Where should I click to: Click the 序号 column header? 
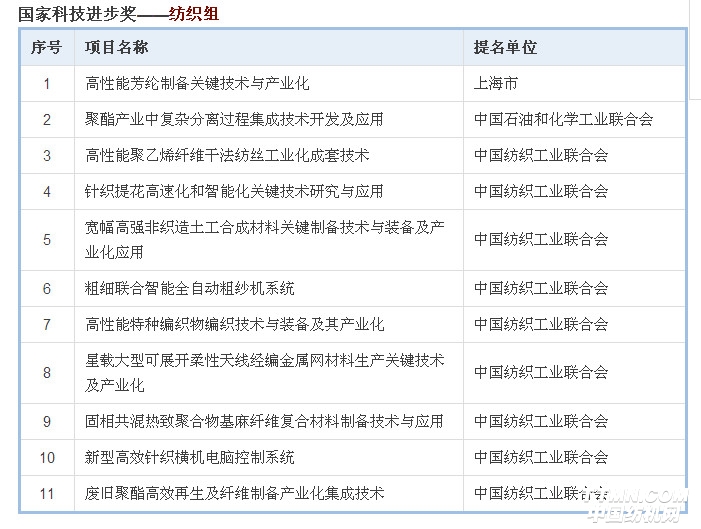[46, 48]
